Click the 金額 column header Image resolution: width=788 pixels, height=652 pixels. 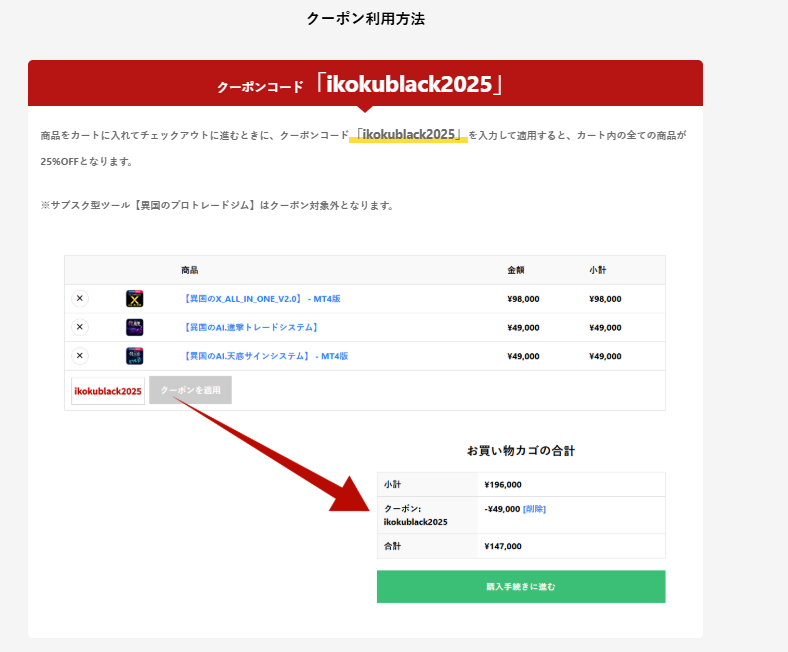point(515,270)
